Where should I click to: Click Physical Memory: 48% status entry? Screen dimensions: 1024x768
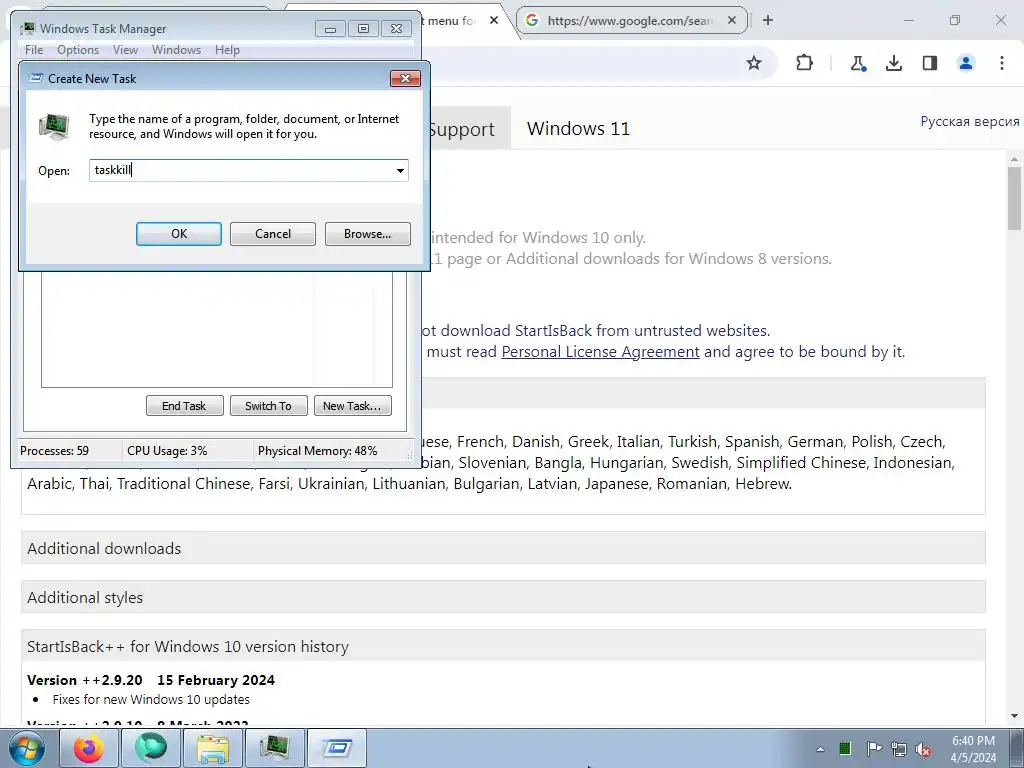[317, 451]
